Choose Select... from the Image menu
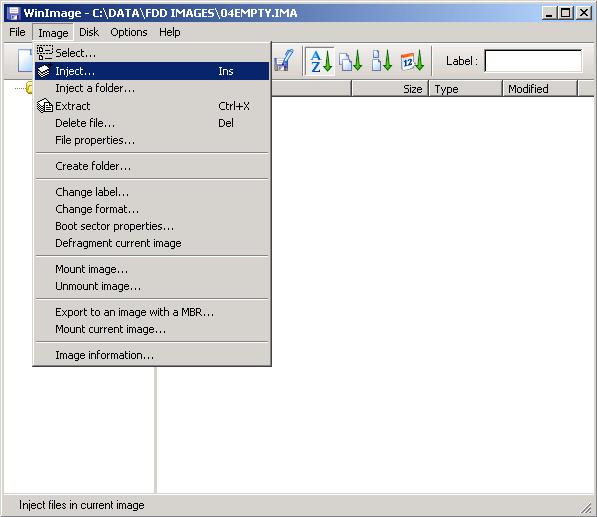Viewport: 597px width, 517px height. [152, 53]
